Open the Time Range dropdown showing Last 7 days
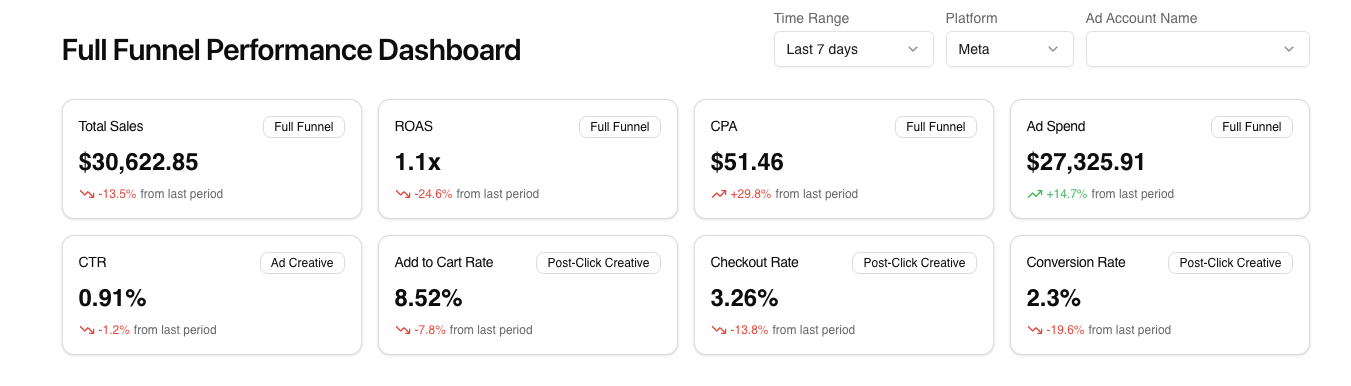The width and height of the screenshot is (1351, 386). 854,49
